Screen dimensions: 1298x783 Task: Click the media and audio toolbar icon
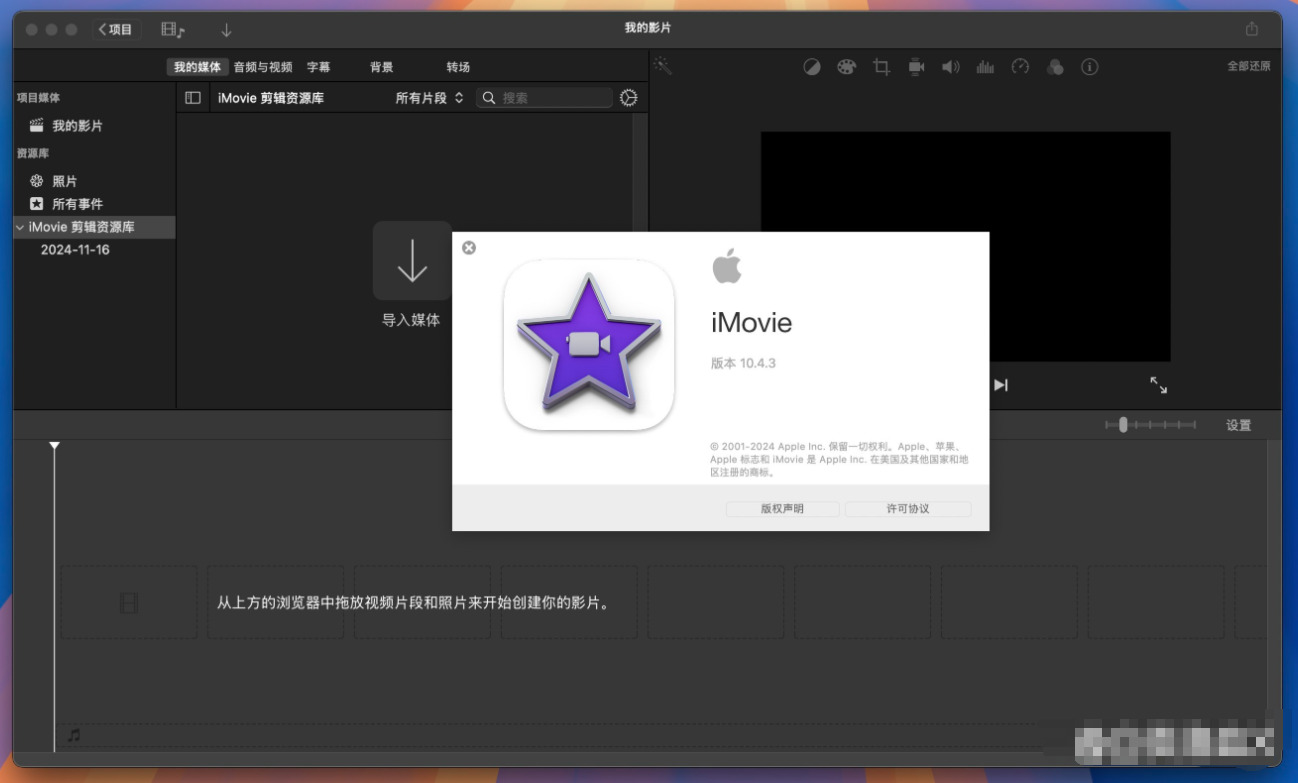coord(173,30)
